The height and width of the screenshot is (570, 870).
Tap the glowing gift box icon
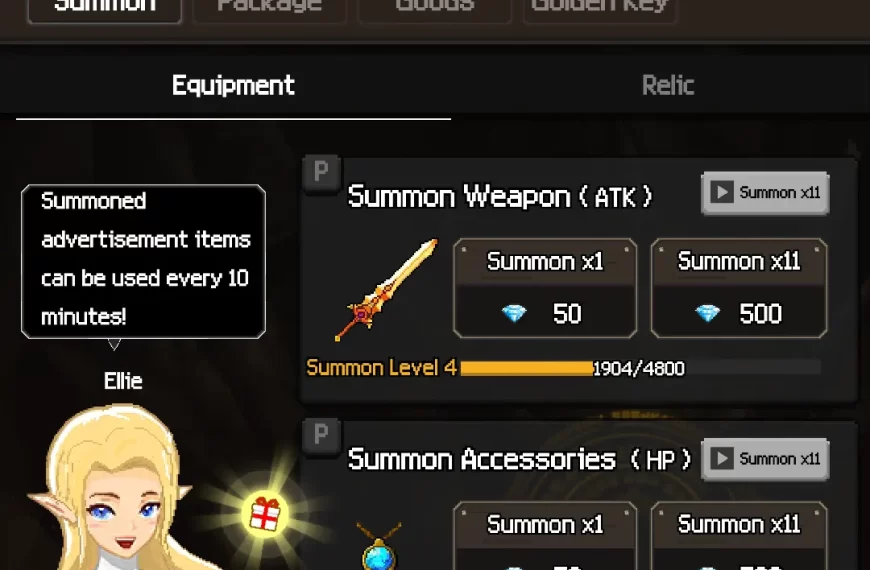(x=265, y=514)
